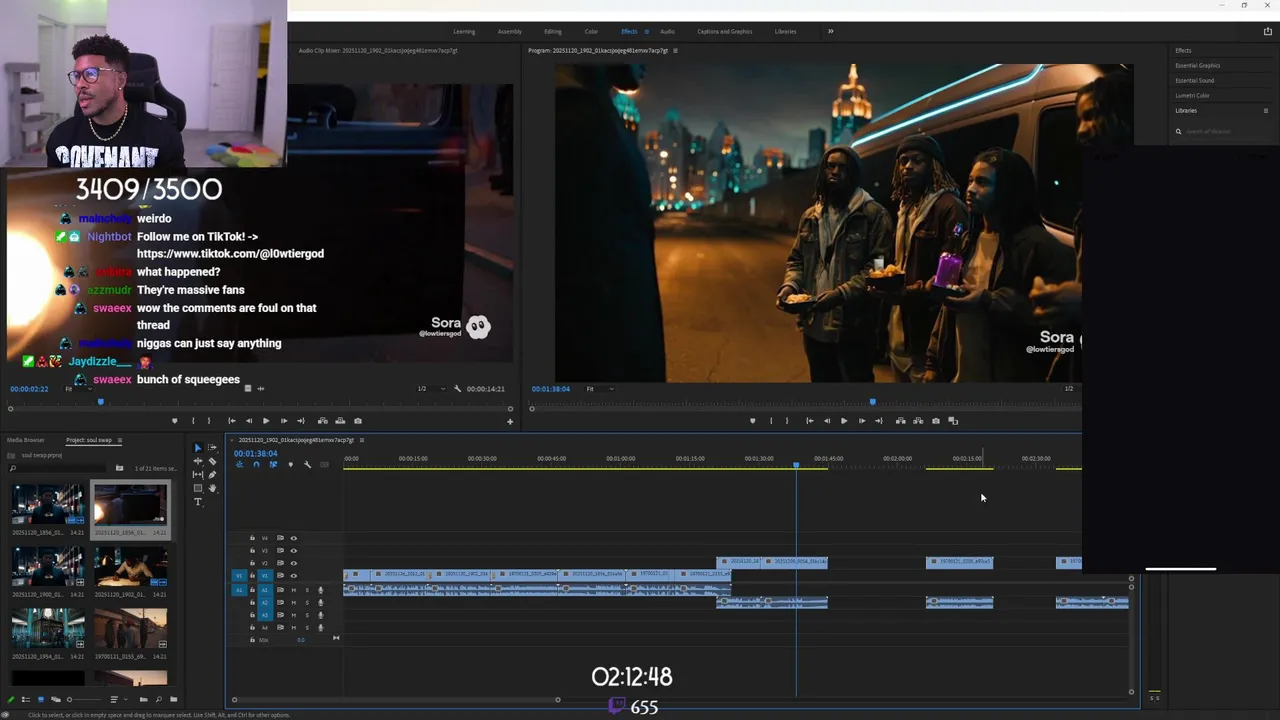Viewport: 1280px width, 720px height.
Task: Select the Rectangle tool
Action: pos(198,488)
